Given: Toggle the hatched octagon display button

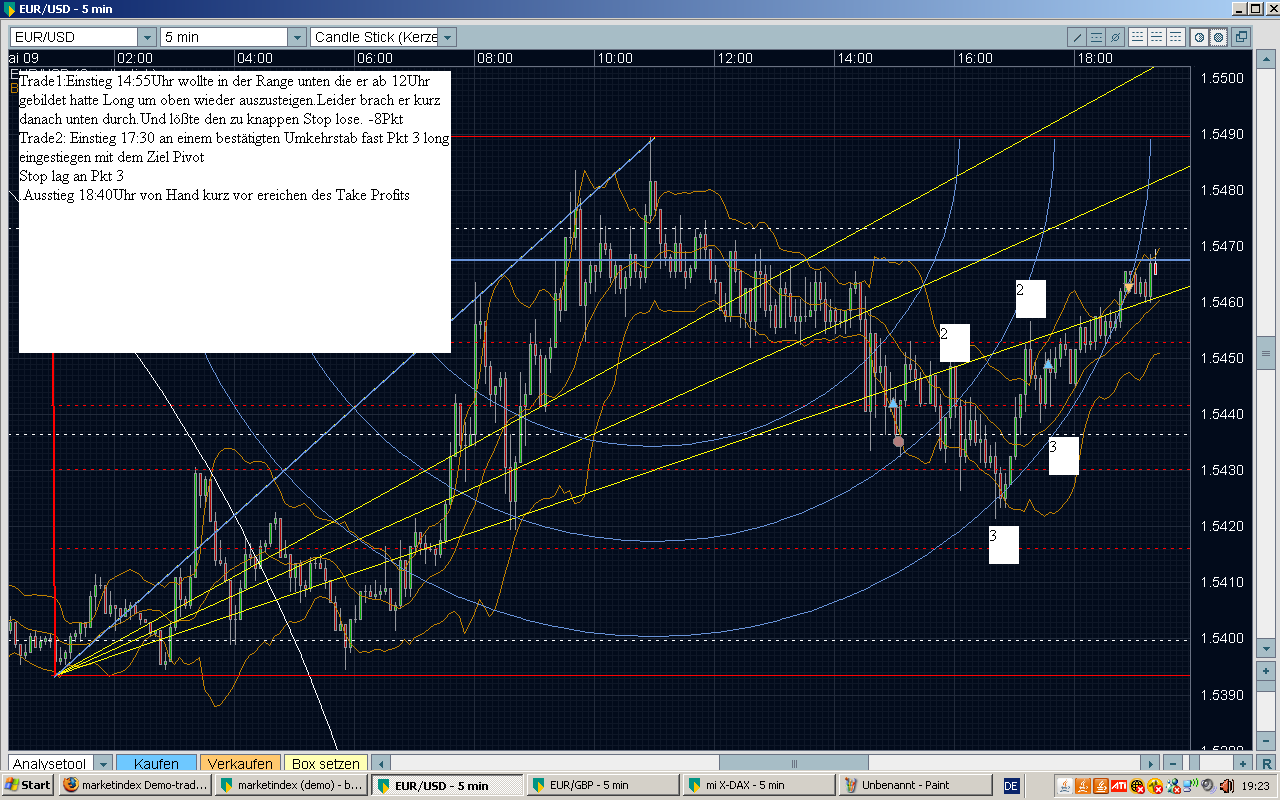Looking at the screenshot, I should (x=1219, y=37).
